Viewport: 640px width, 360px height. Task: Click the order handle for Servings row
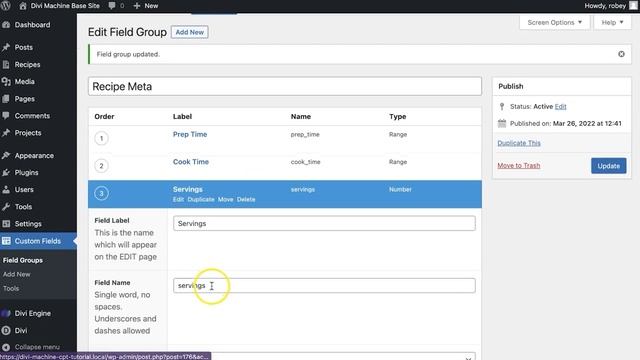point(101,193)
